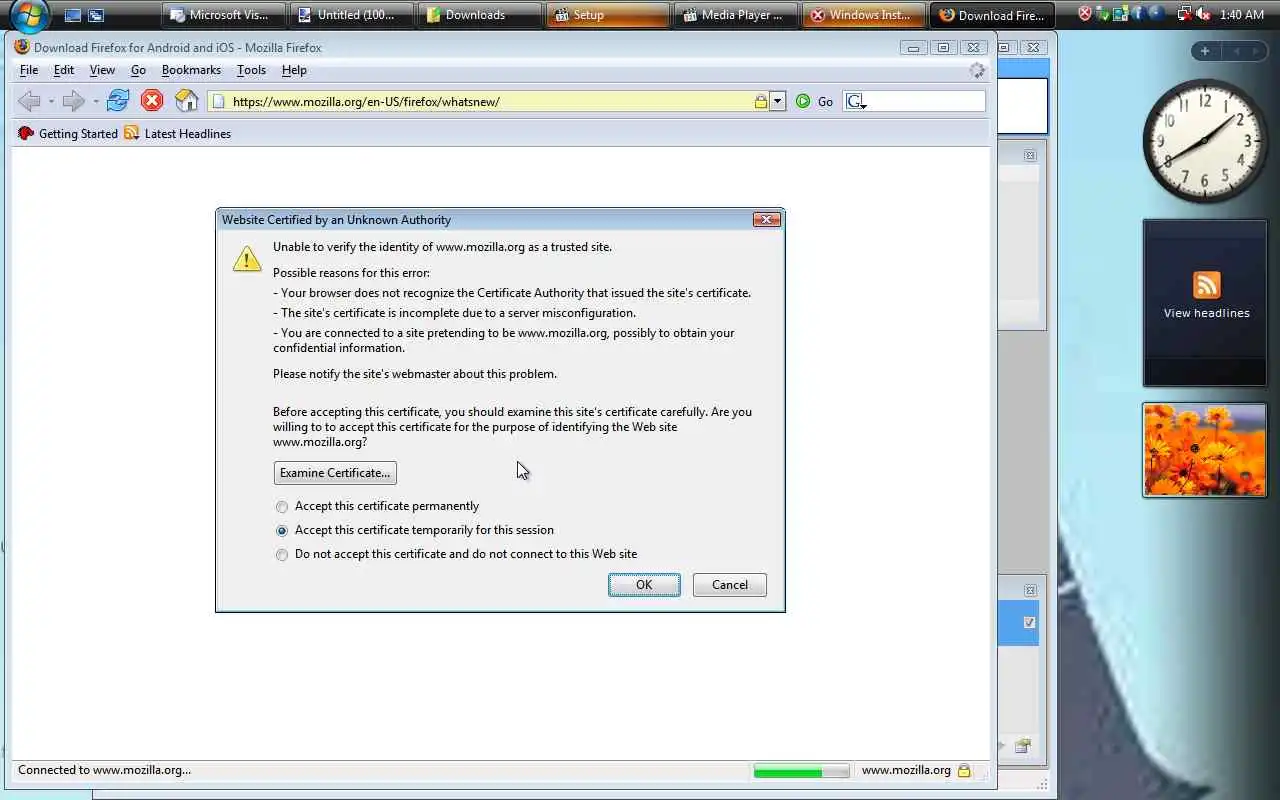Screen dimensions: 1280x800
Task: Open the Go menu
Action: [x=138, y=70]
